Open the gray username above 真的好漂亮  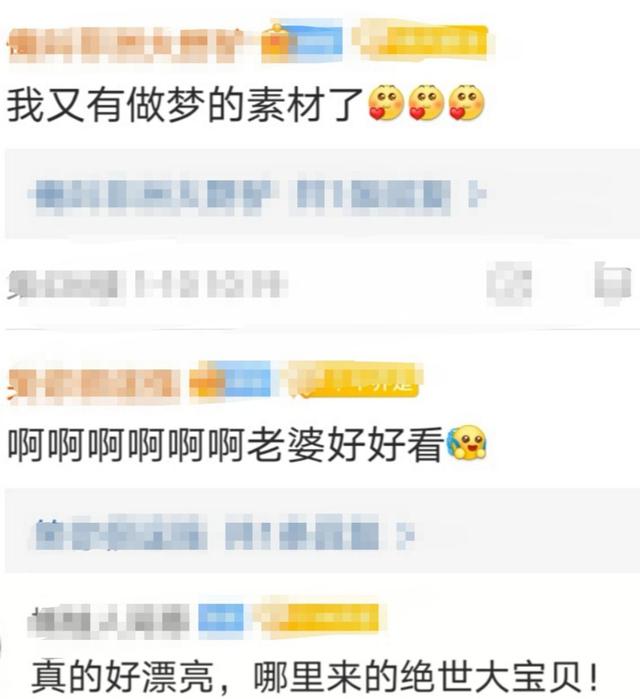point(110,620)
